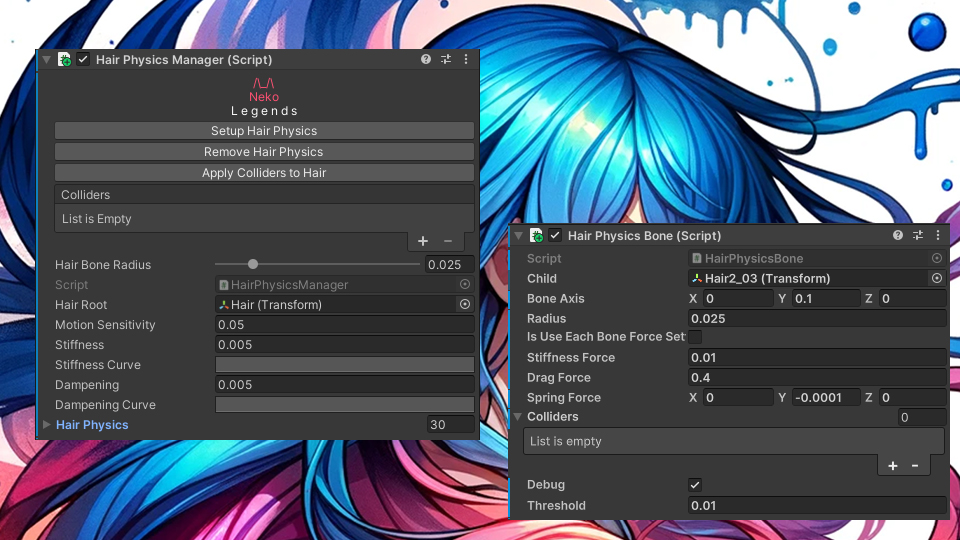The width and height of the screenshot is (960, 540).
Task: Click the Stiffness Curve field
Action: pyautogui.click(x=345, y=365)
